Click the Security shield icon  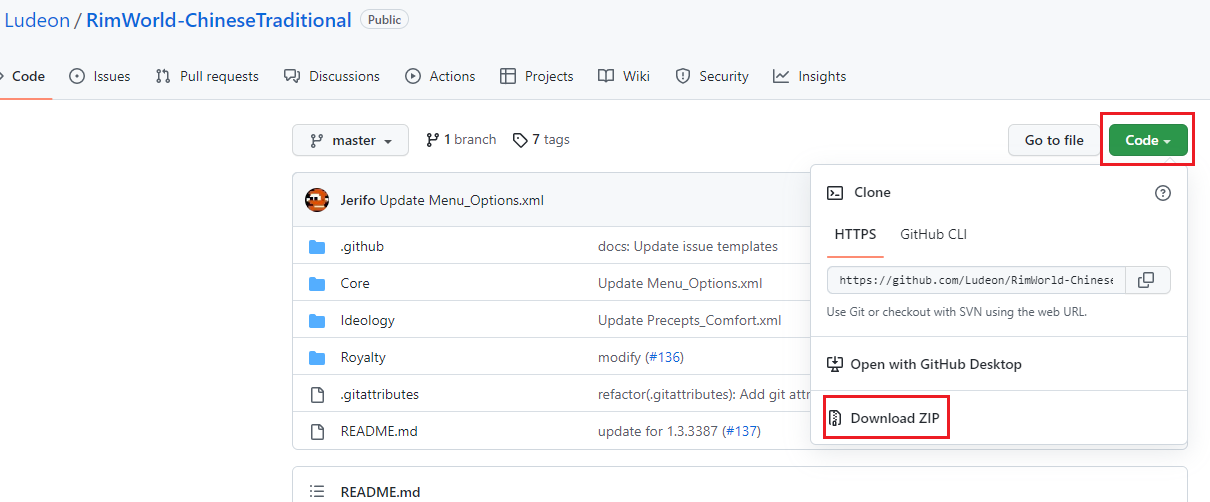click(x=683, y=76)
